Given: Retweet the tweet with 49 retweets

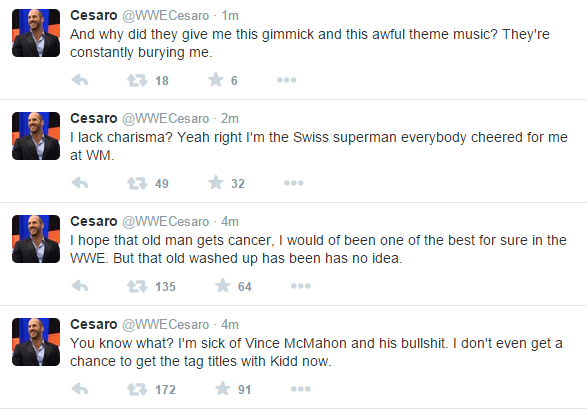Looking at the screenshot, I should click(x=137, y=183).
